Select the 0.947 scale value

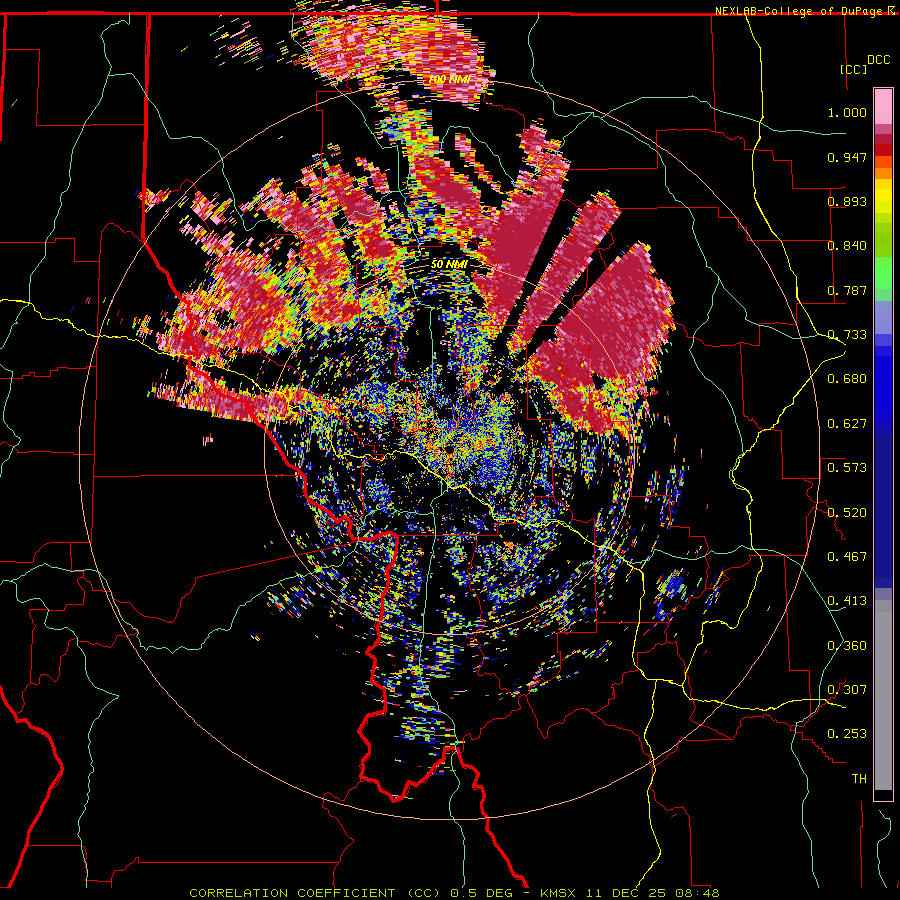(847, 157)
